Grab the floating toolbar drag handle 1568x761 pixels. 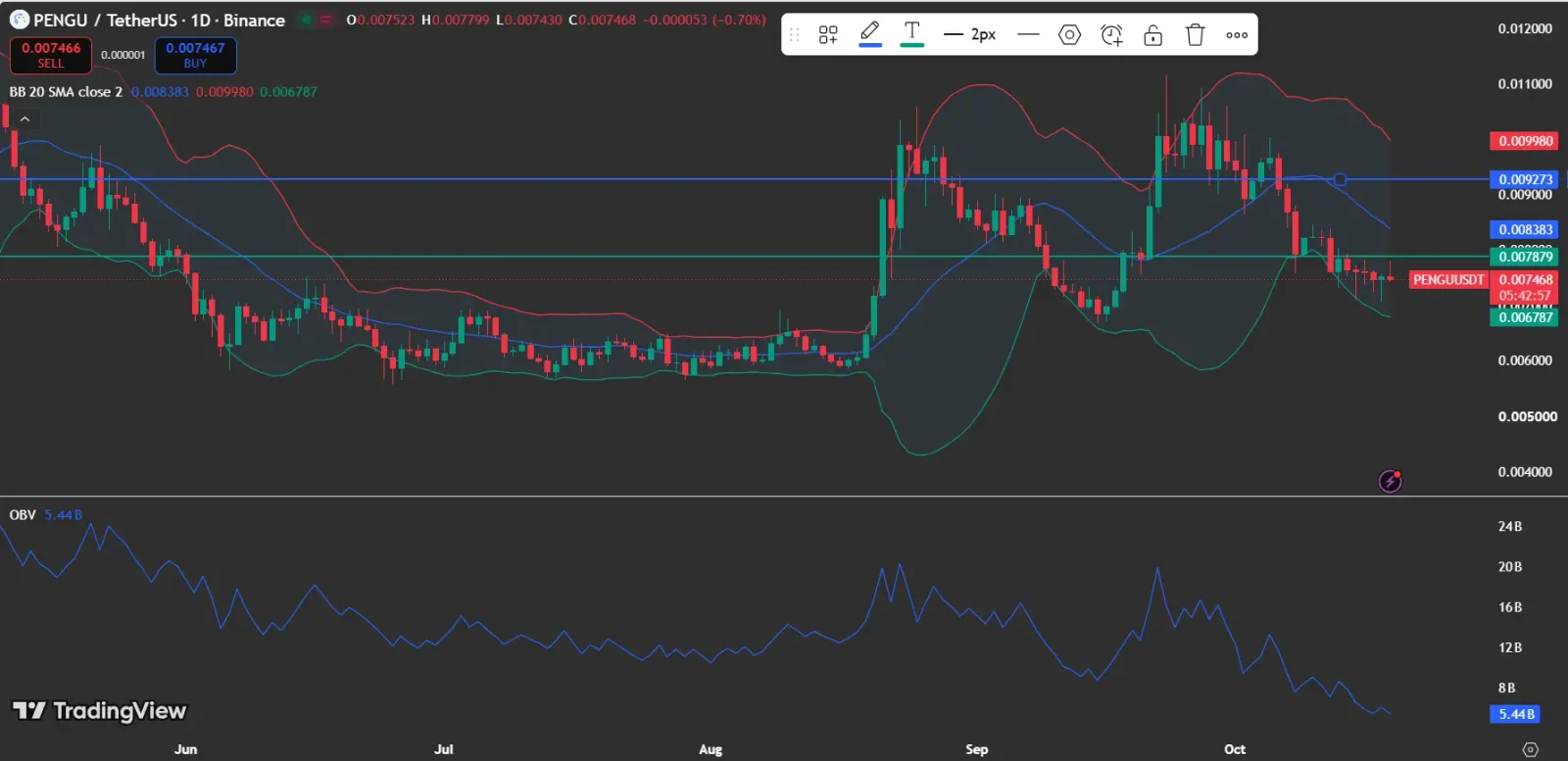(795, 35)
